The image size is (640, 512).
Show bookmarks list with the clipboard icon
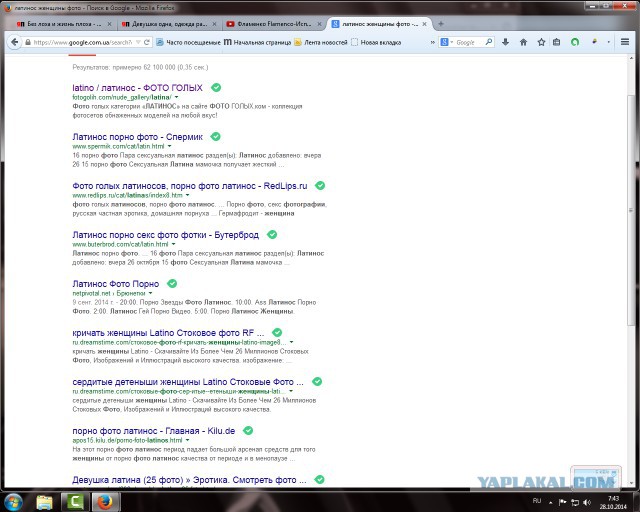(556, 42)
